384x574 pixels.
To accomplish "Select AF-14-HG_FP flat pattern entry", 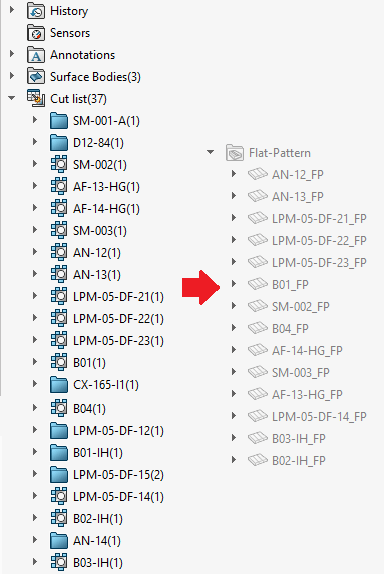I will click(307, 350).
